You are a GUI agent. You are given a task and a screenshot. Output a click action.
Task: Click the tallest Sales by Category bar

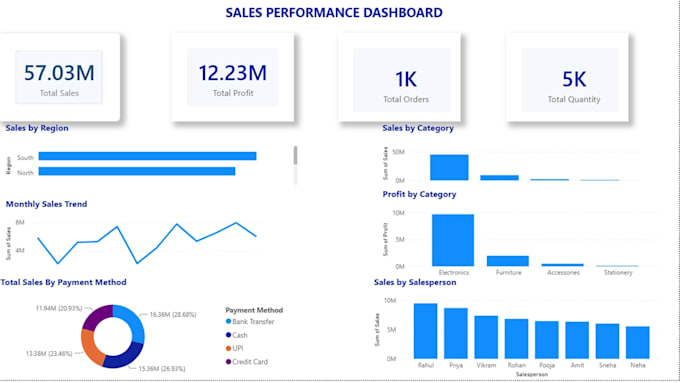(449, 167)
